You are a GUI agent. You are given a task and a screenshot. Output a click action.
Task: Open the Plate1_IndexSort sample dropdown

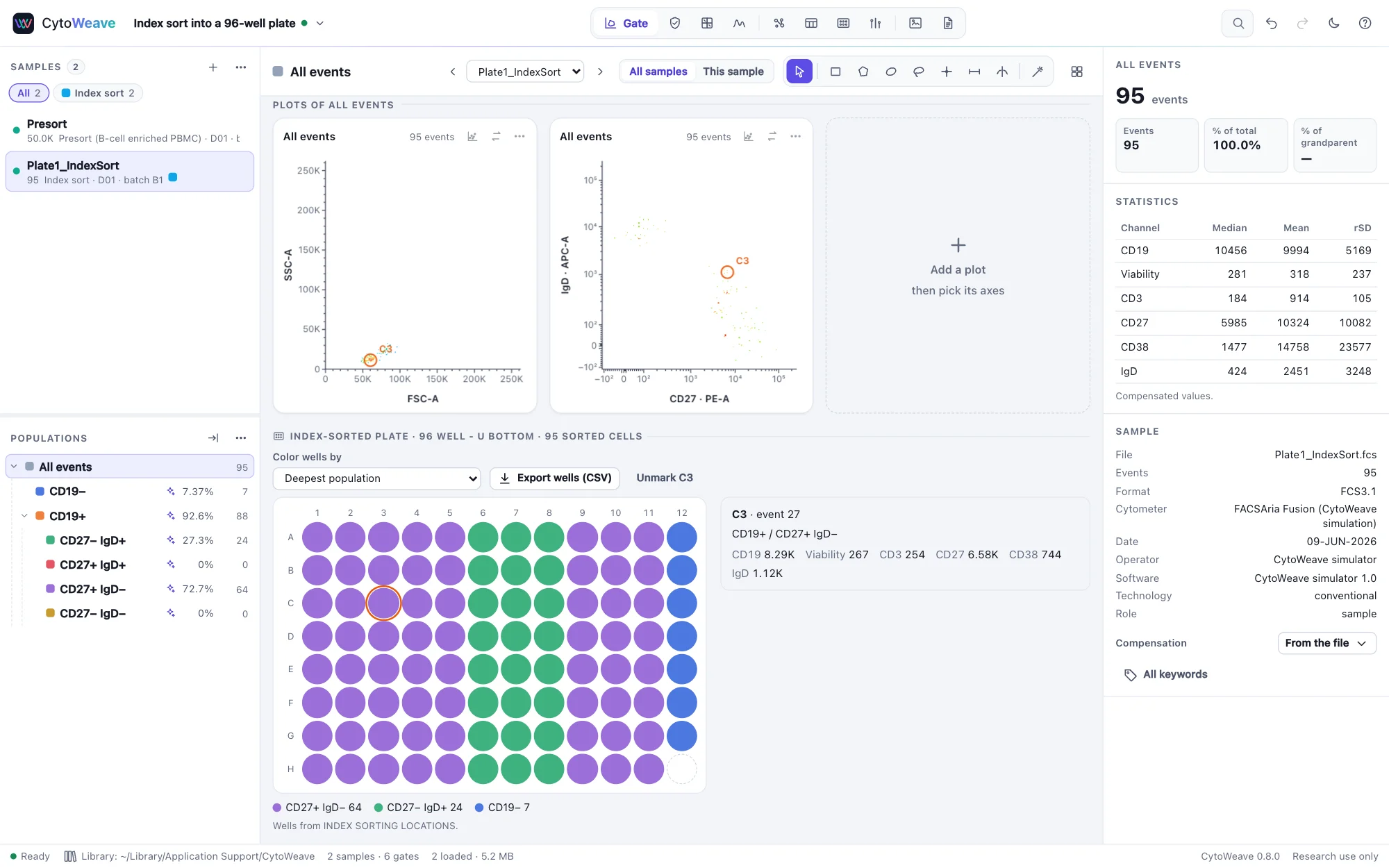click(x=525, y=72)
